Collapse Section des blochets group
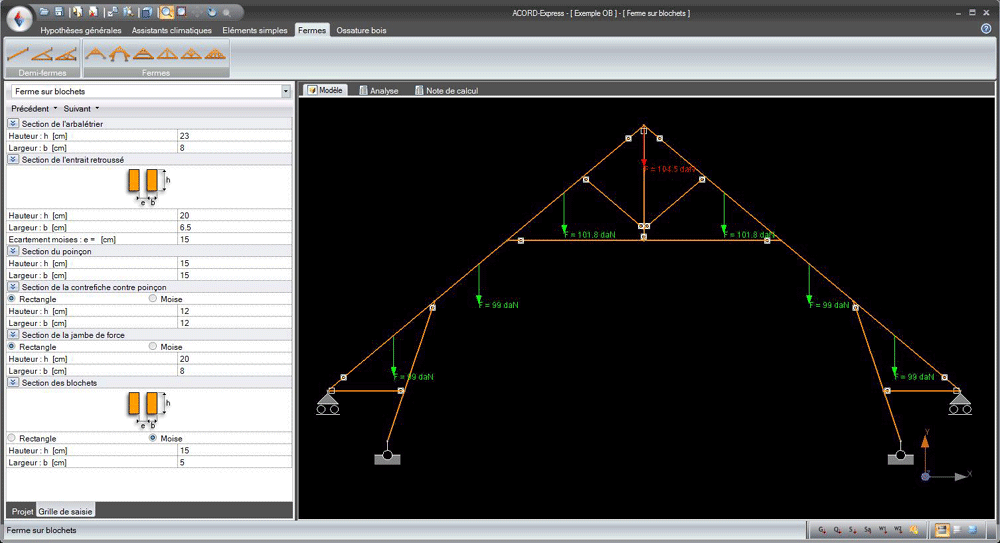The height and width of the screenshot is (543, 1000). [13, 382]
